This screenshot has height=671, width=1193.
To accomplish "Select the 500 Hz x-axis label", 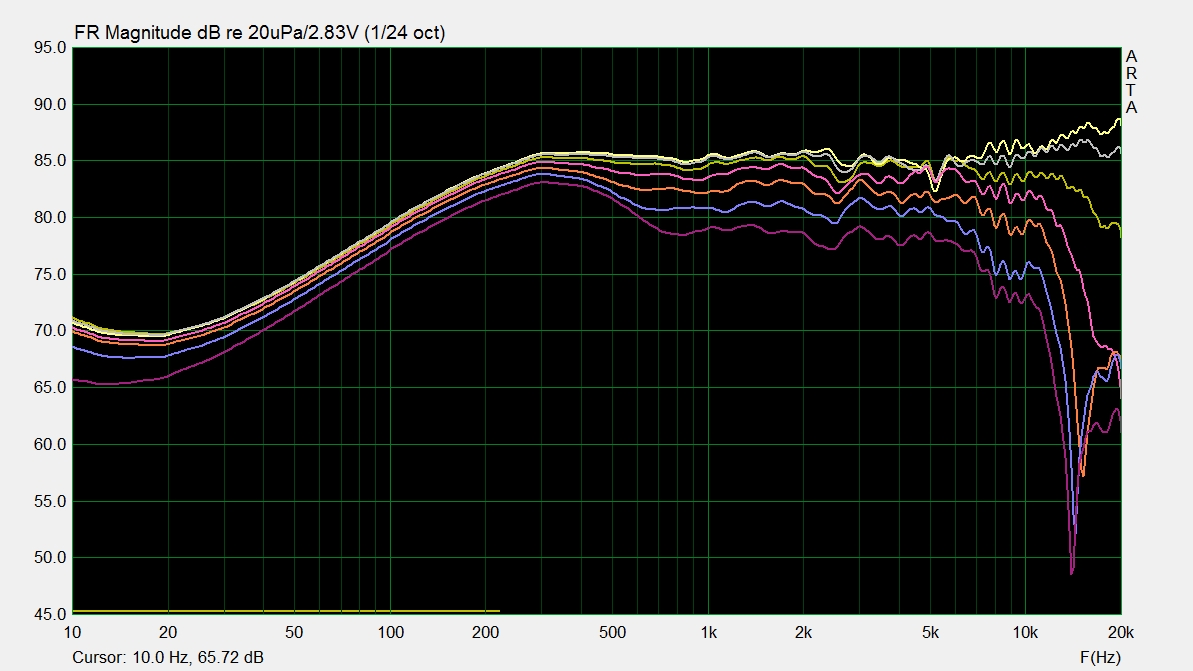I will click(x=612, y=632).
